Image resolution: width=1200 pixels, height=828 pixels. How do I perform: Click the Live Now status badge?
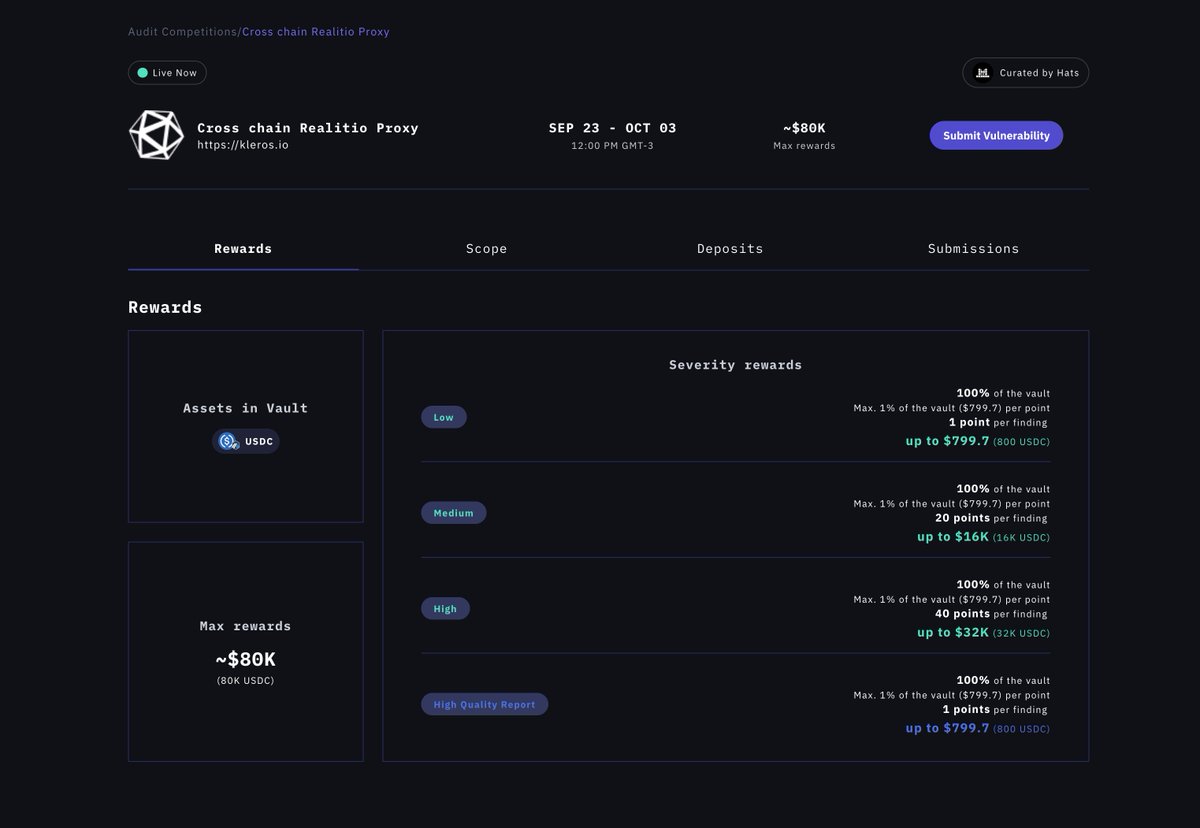(167, 73)
